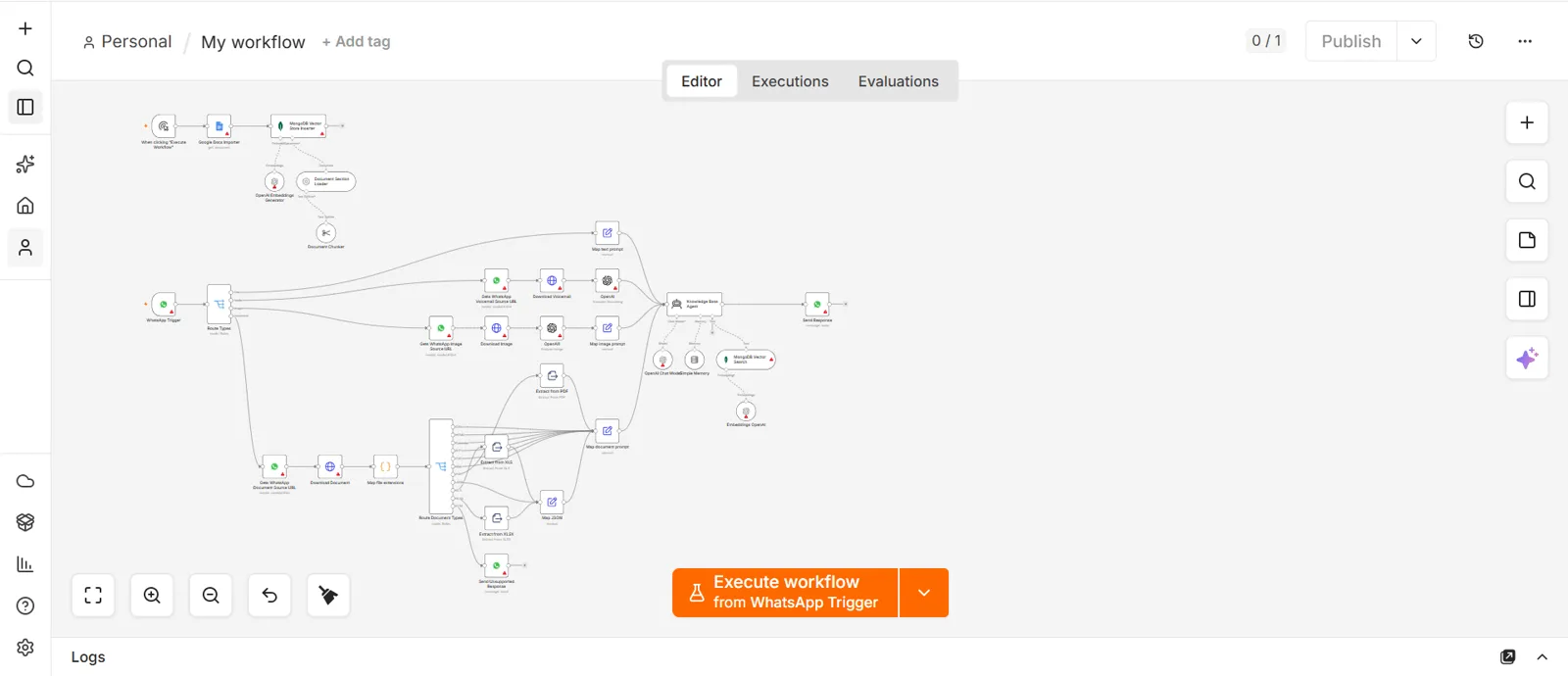Open workflow version history
The height and width of the screenshot is (676, 1568).
coord(1476,41)
